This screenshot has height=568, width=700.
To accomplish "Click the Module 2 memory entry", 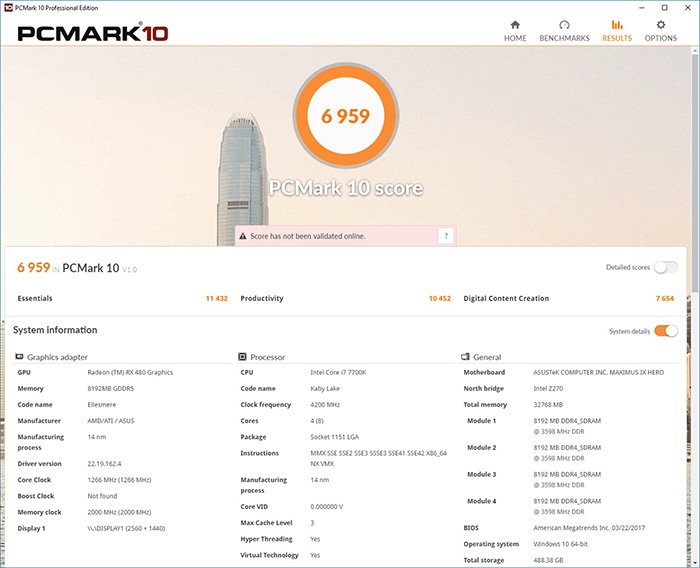I will pyautogui.click(x=567, y=453).
